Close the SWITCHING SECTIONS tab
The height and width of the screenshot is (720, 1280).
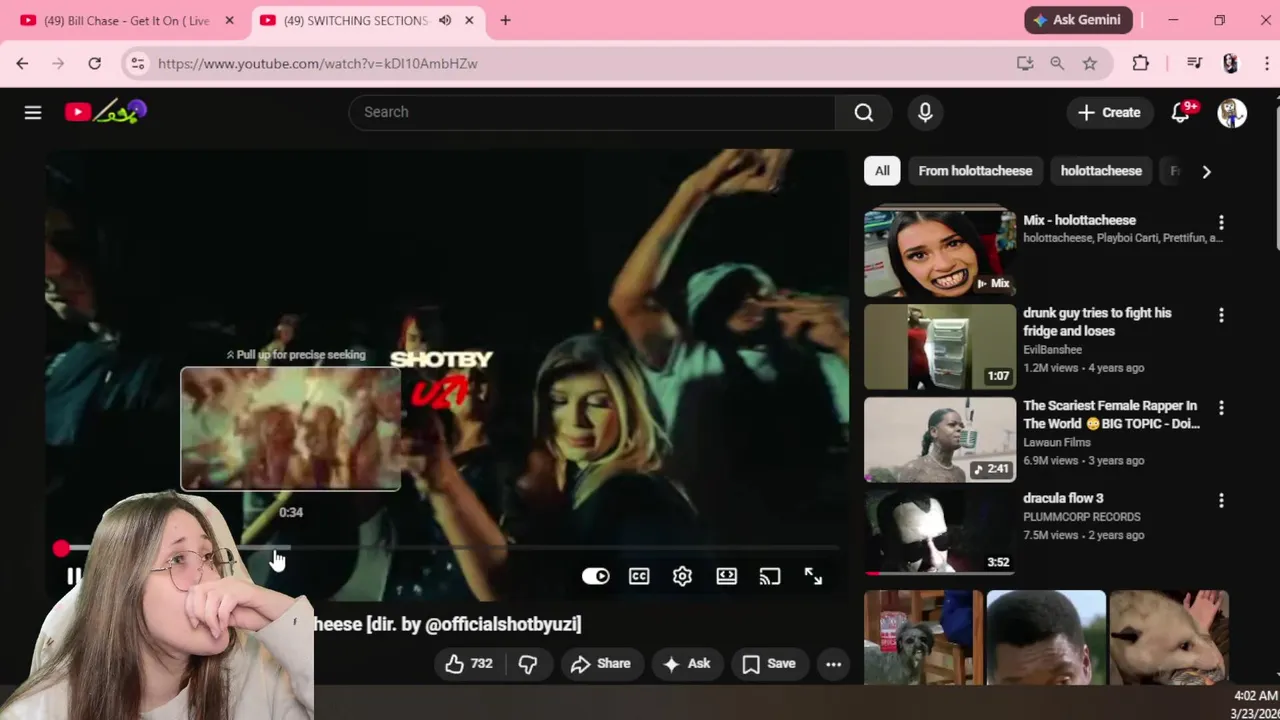coord(469,20)
